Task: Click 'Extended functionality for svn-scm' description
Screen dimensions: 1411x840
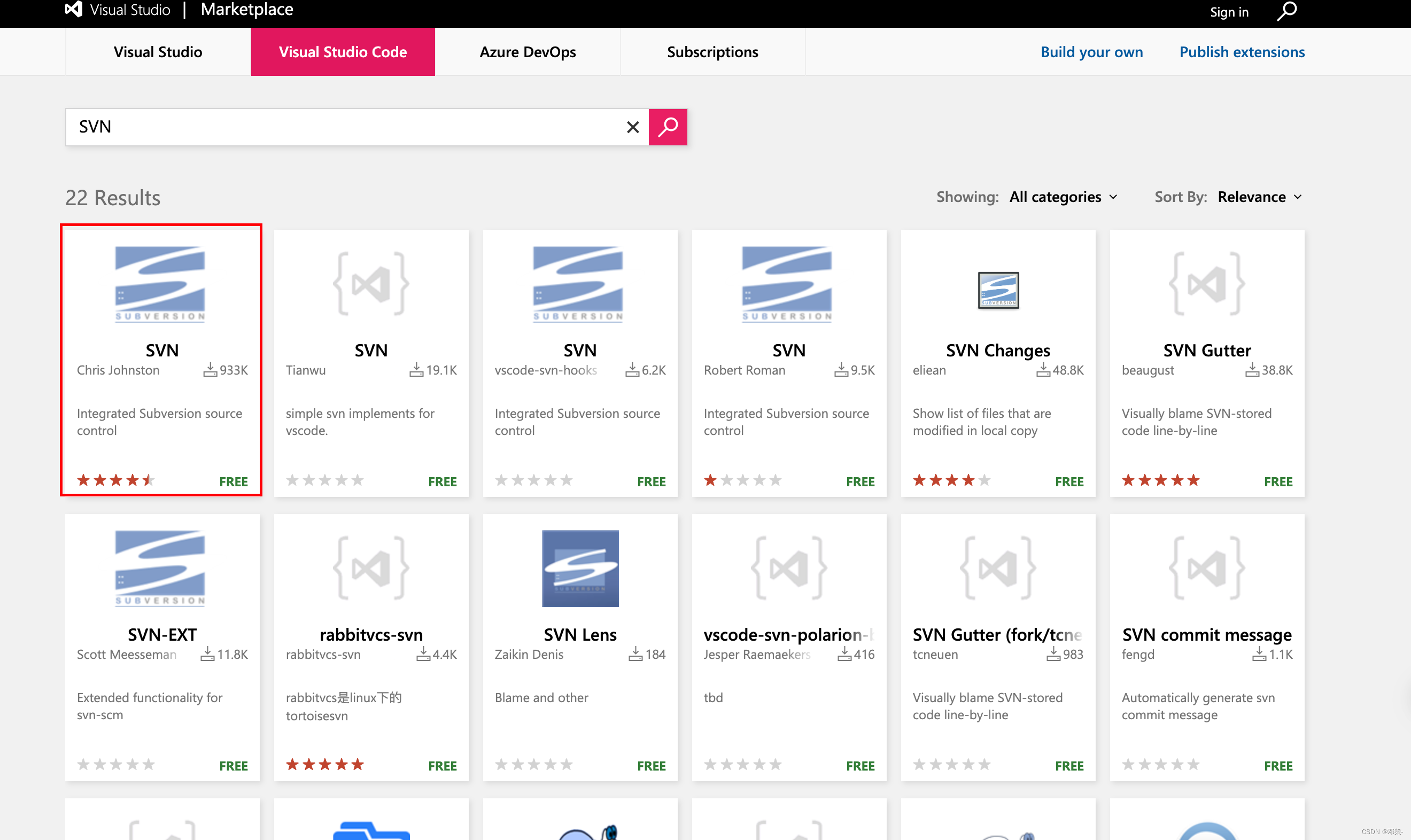Action: pos(150,706)
